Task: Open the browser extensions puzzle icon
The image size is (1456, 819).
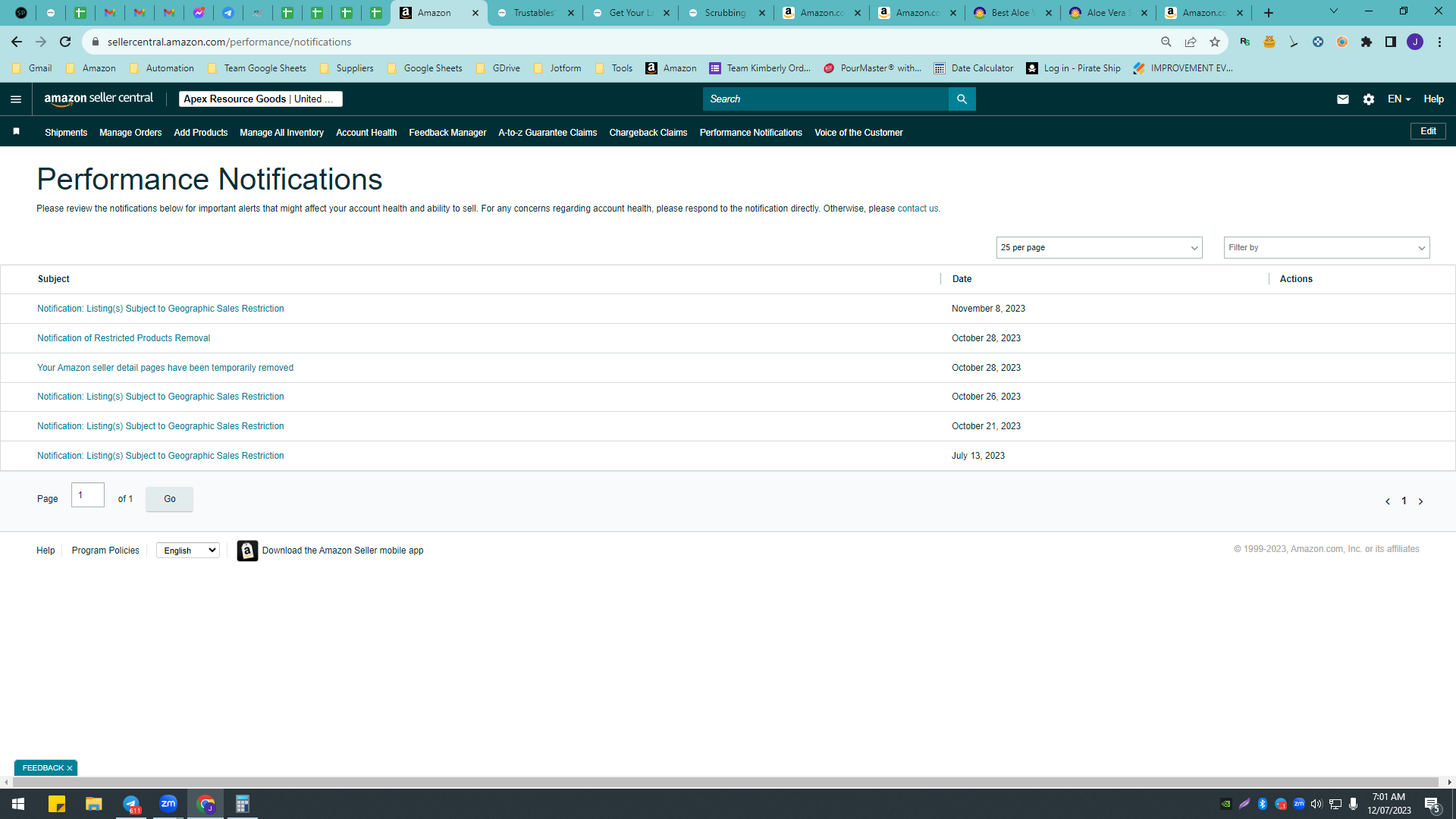Action: [x=1367, y=42]
